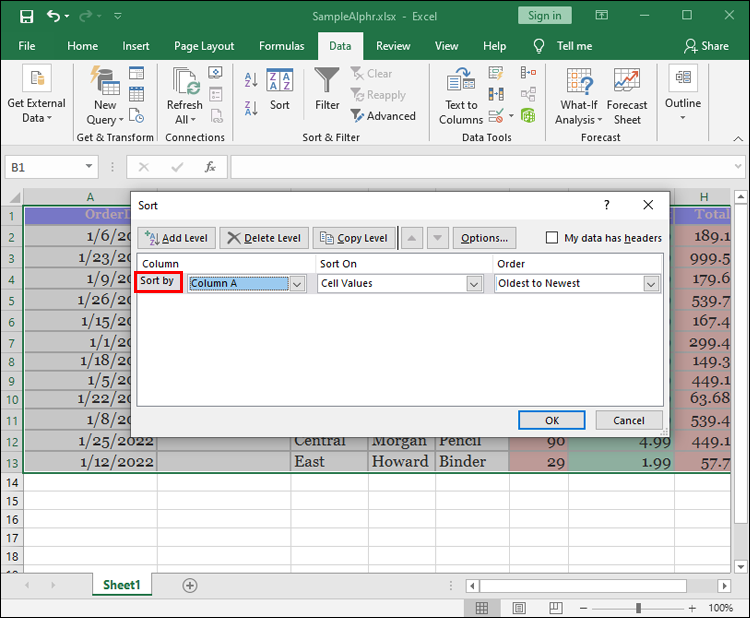
Task: Expand the Column A sort dropdown
Action: (x=297, y=284)
